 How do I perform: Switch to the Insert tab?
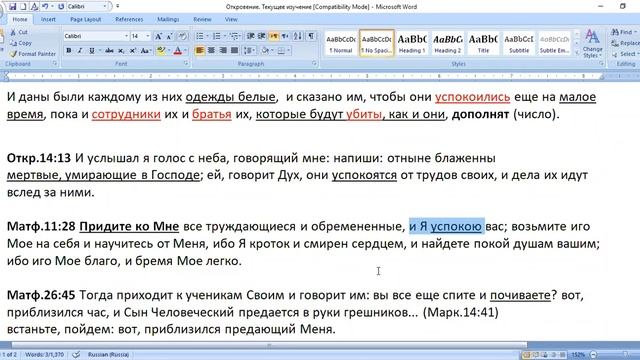(48, 19)
